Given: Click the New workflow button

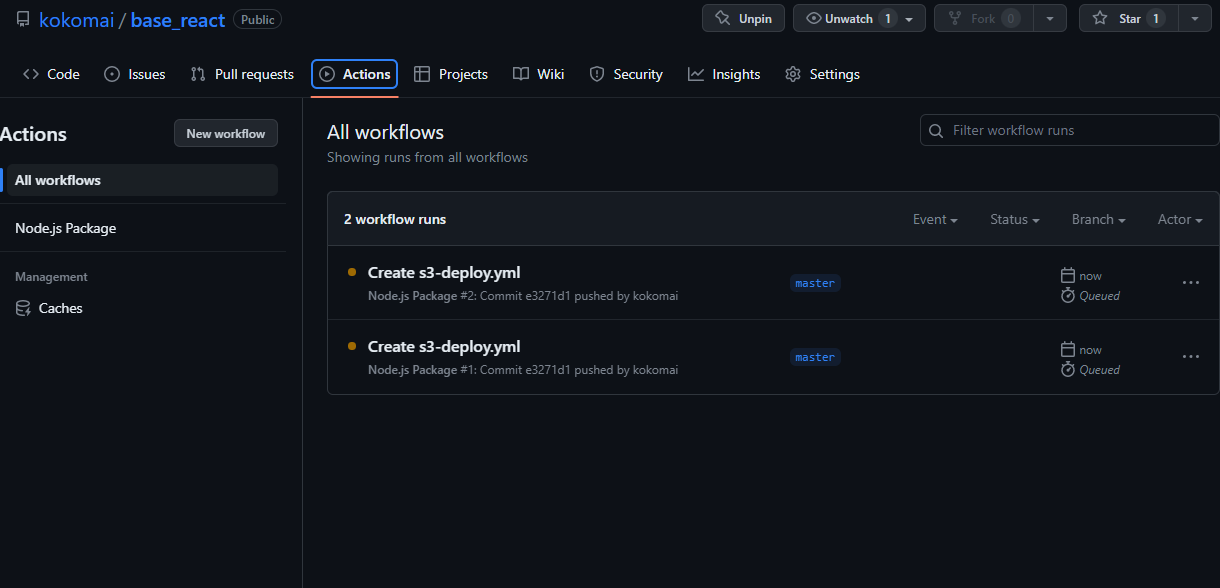Looking at the screenshot, I should pos(226,133).
